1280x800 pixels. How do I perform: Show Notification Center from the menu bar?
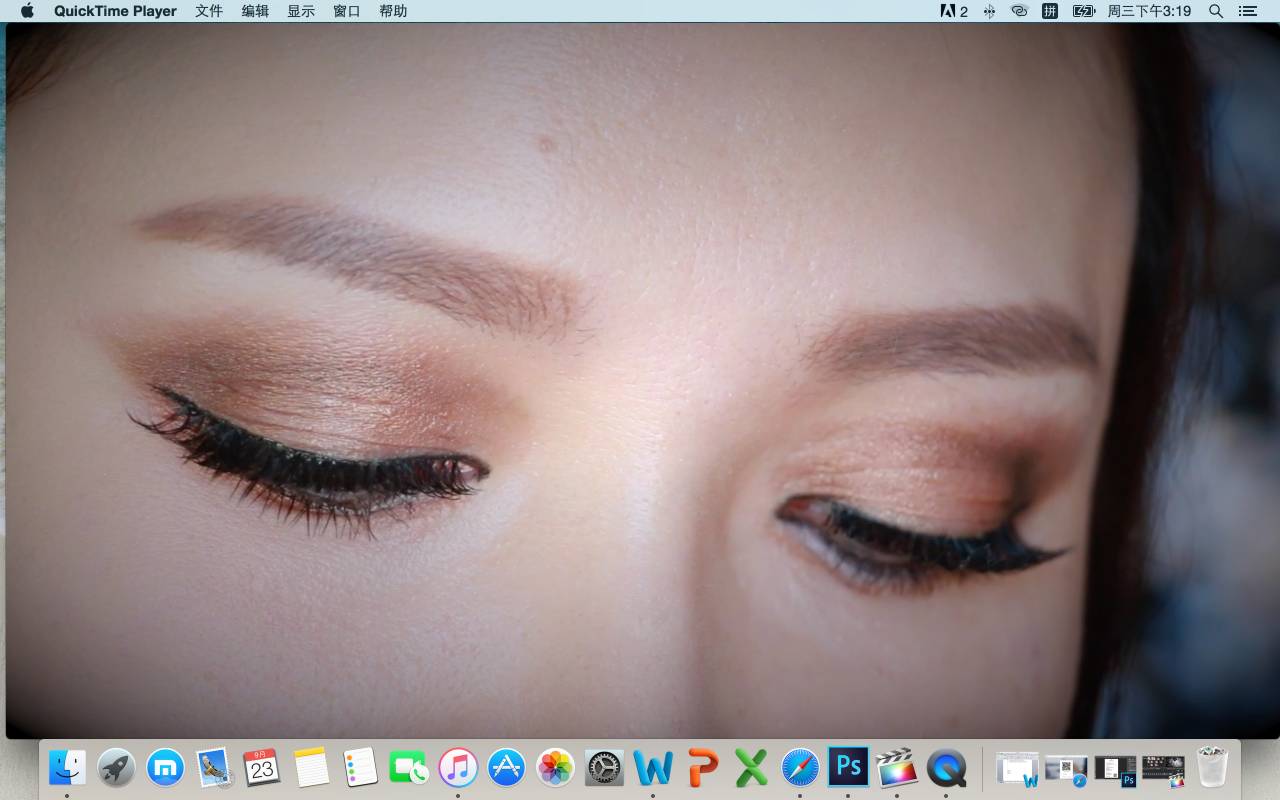click(x=1247, y=11)
